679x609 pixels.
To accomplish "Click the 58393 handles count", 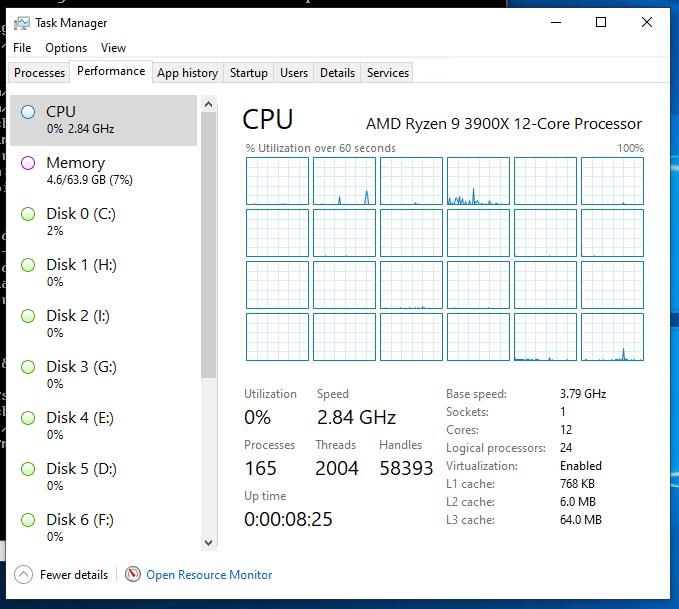I will point(406,469).
